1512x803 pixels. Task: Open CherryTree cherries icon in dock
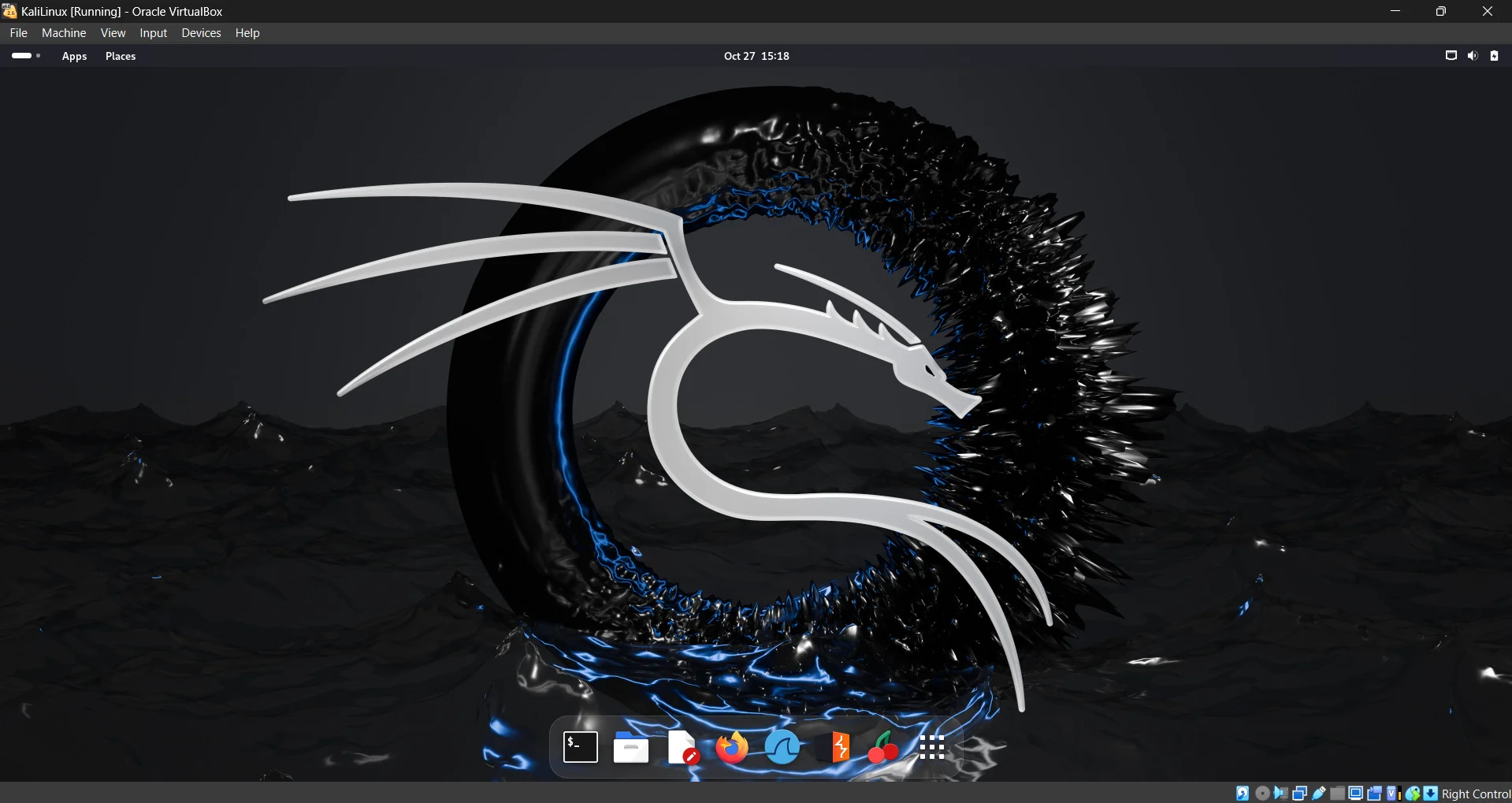coord(883,747)
